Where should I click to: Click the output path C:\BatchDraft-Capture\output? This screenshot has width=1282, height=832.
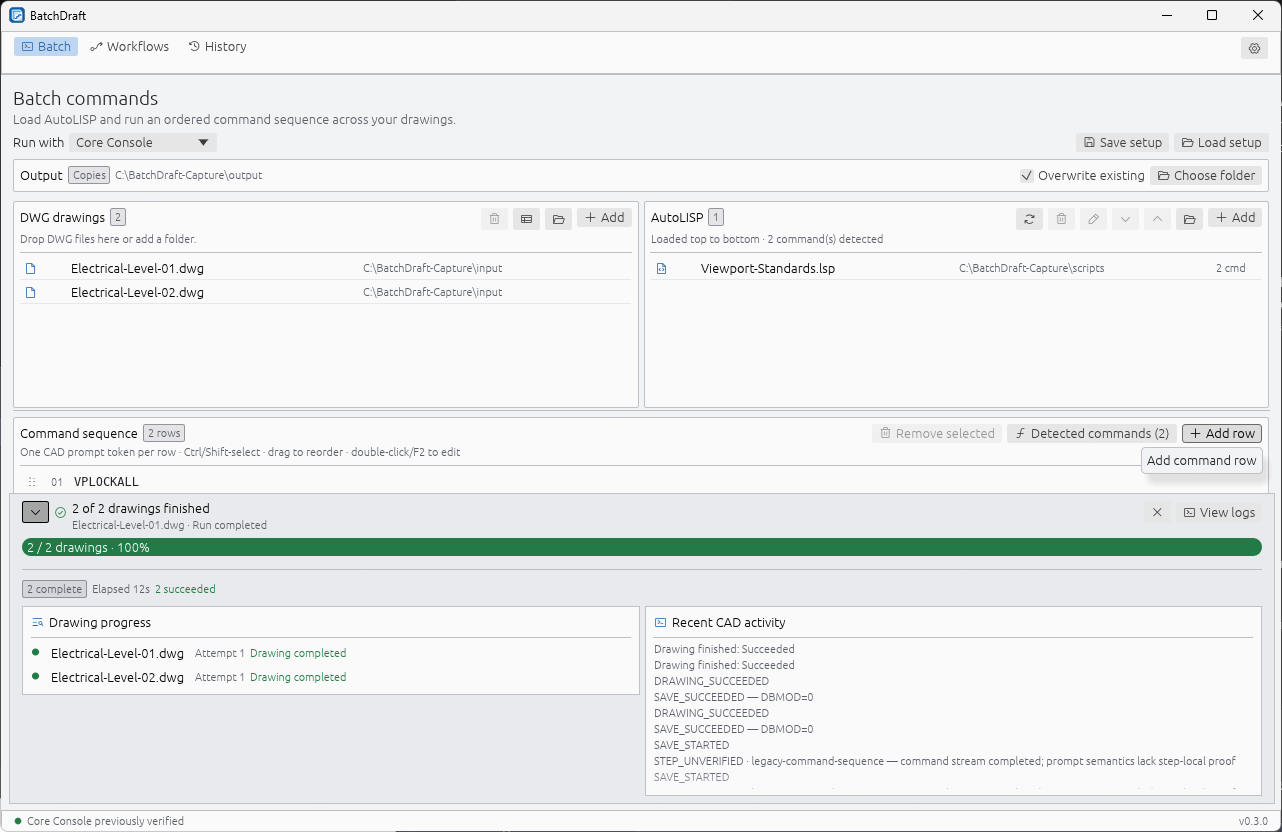188,176
